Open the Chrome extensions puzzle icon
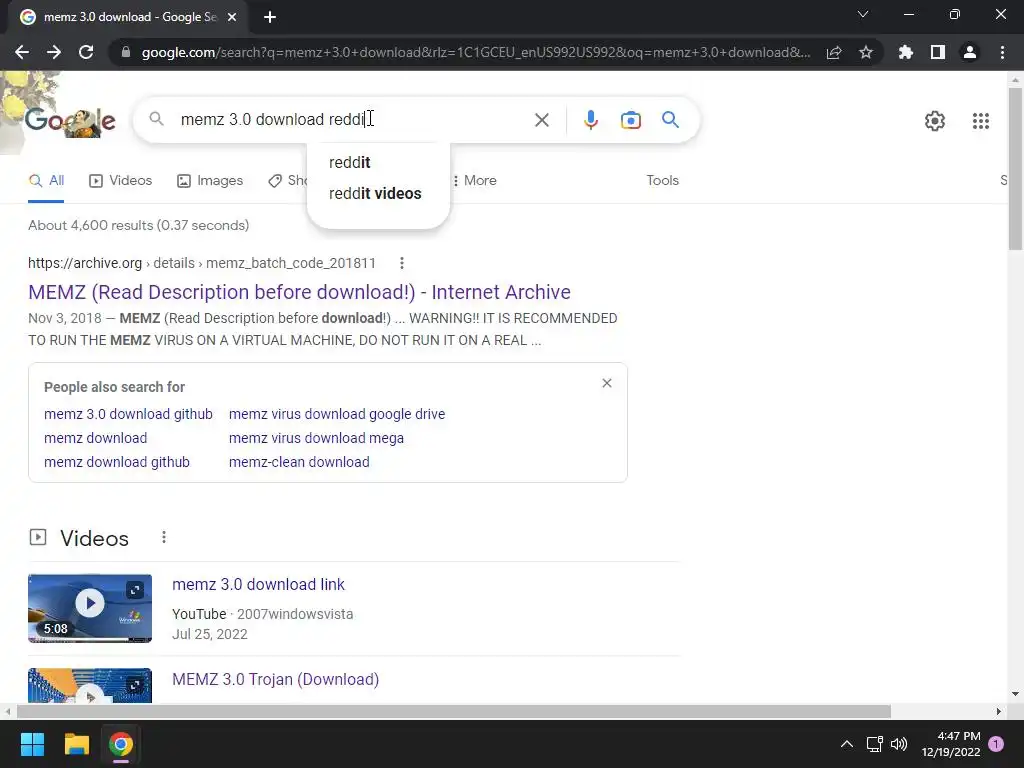Viewport: 1024px width, 768px height. (x=905, y=52)
